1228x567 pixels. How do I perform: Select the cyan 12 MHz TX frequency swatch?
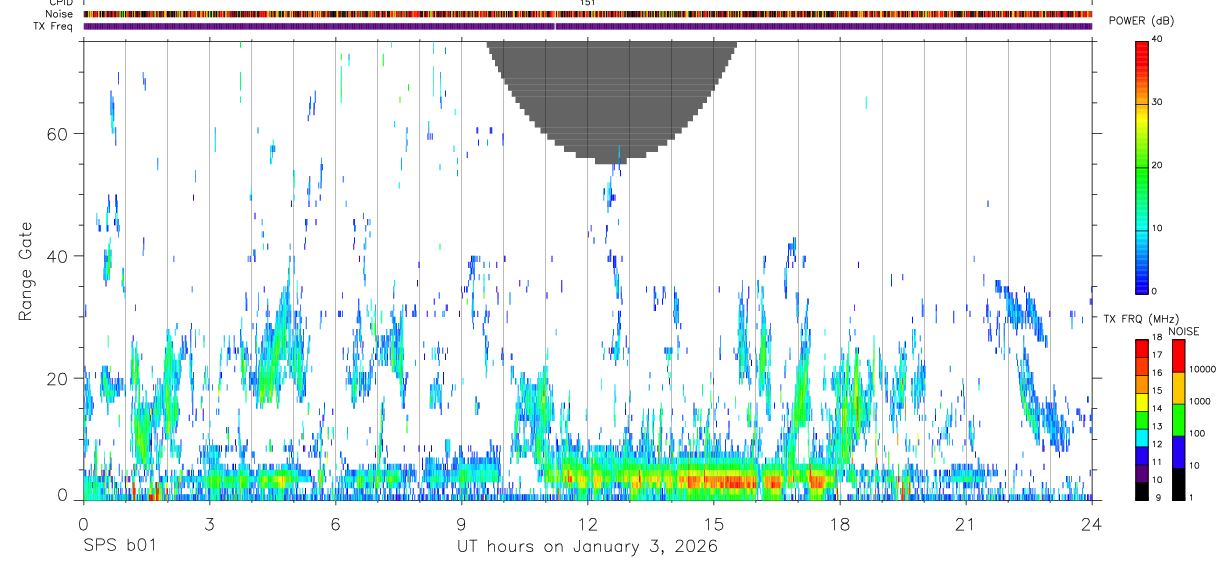[1142, 439]
